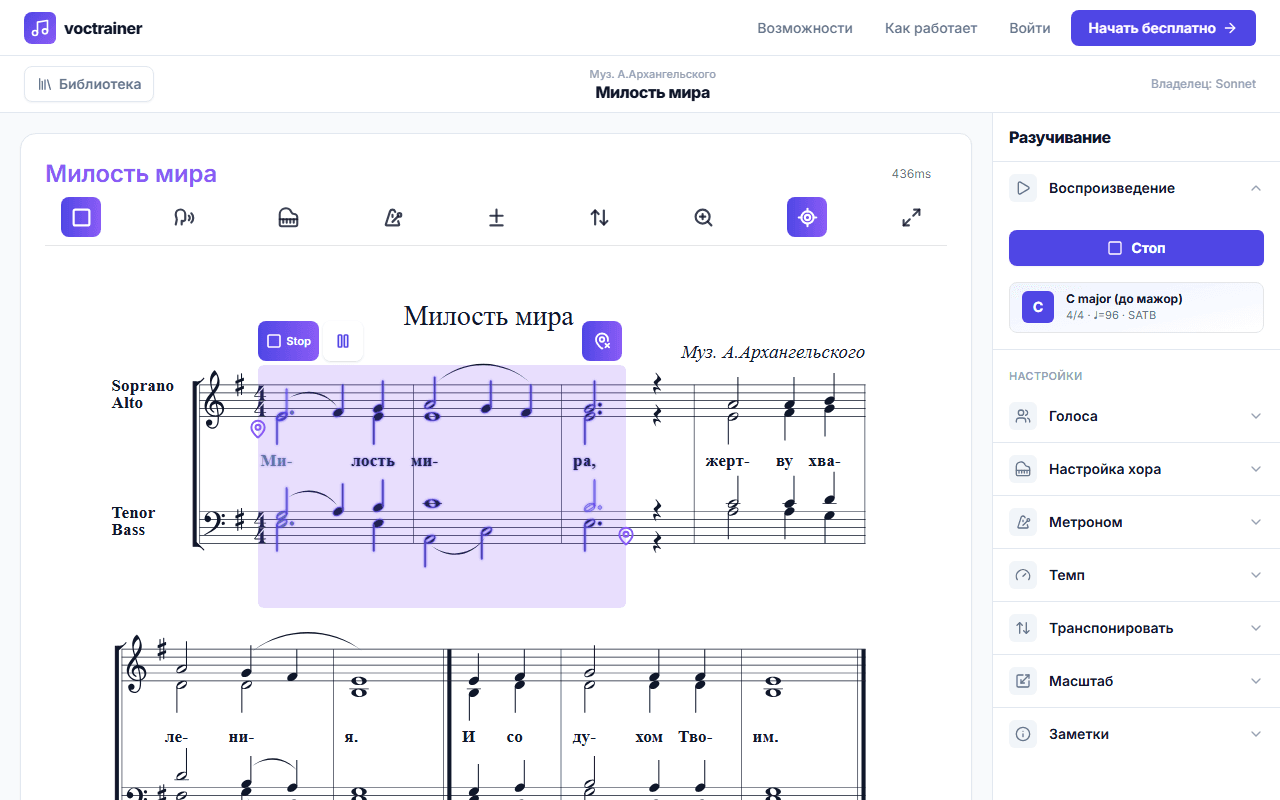Open the headphones listening tool in toolbar
Viewport: 1280px width, 800px height.
coord(184,217)
